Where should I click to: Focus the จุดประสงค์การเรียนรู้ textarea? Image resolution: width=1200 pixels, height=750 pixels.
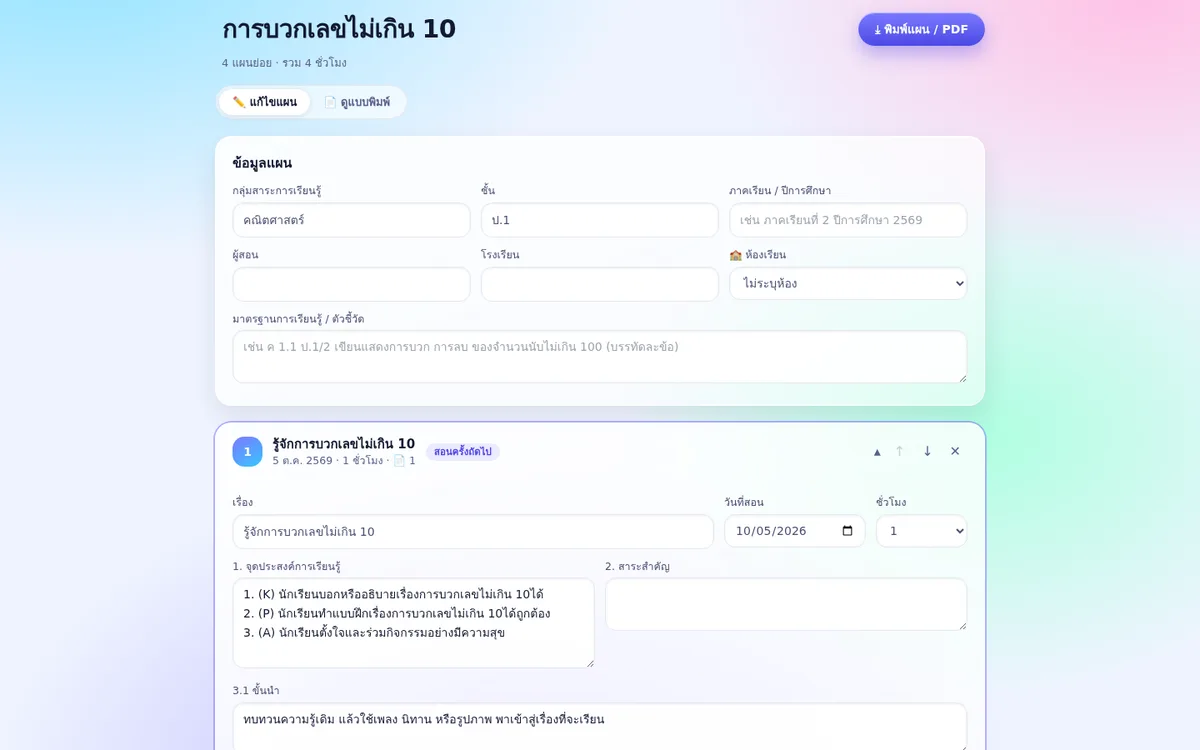(413, 623)
